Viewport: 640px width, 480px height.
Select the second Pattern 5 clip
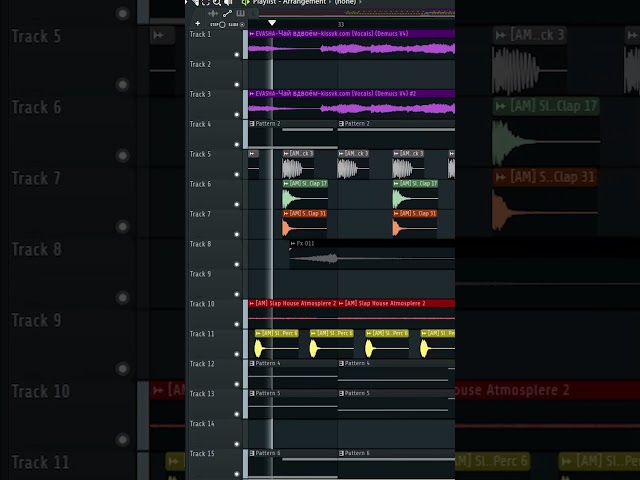tap(396, 404)
